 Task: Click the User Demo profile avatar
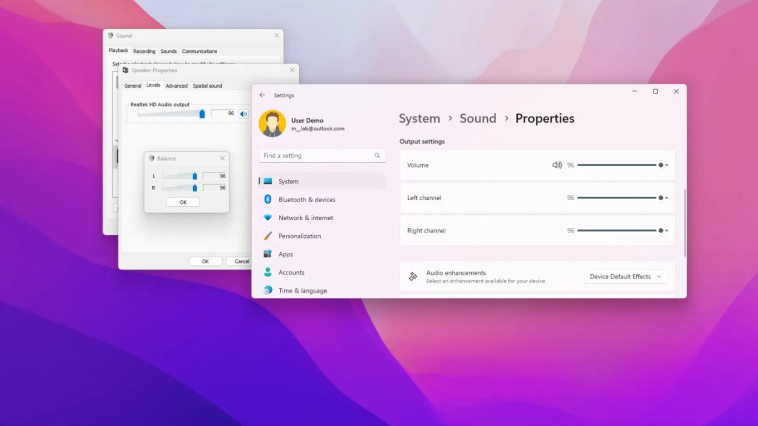click(x=272, y=124)
